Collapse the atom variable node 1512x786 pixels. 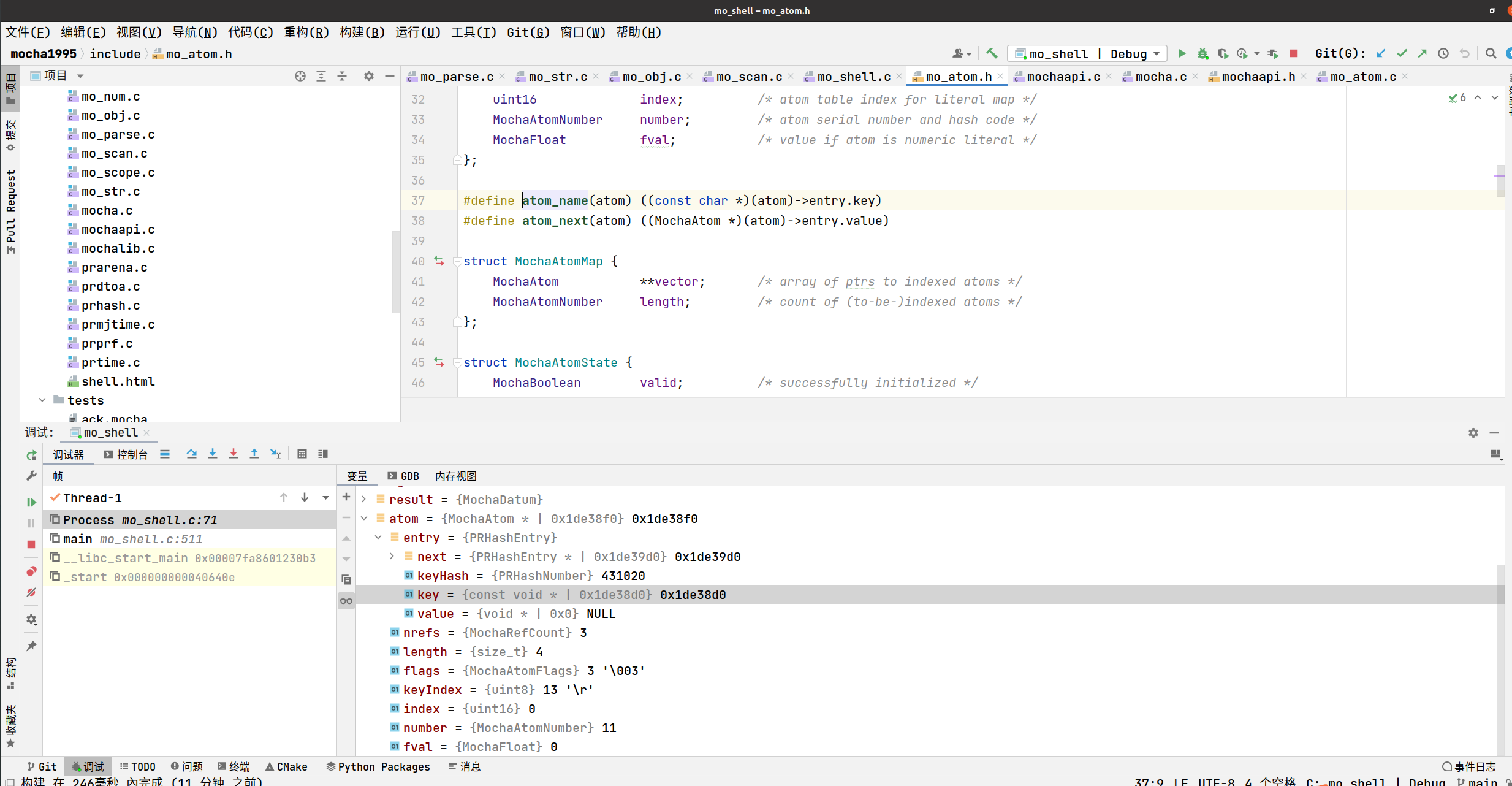point(364,519)
